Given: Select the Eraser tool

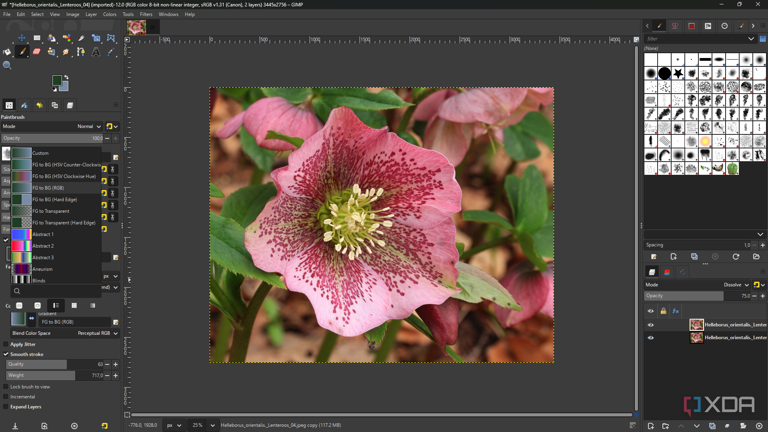Looking at the screenshot, I should [x=37, y=52].
